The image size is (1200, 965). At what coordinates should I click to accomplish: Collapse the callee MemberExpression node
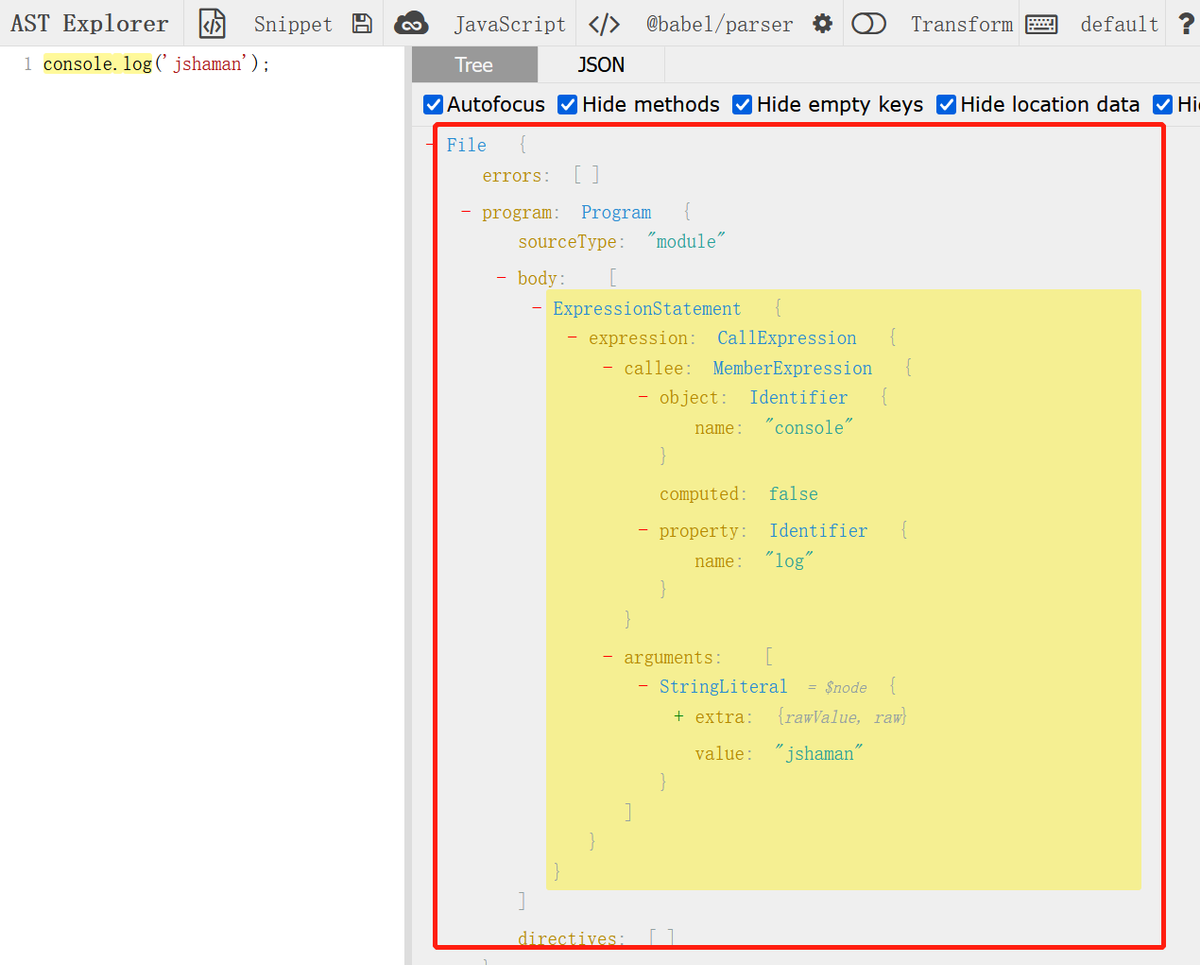point(608,368)
